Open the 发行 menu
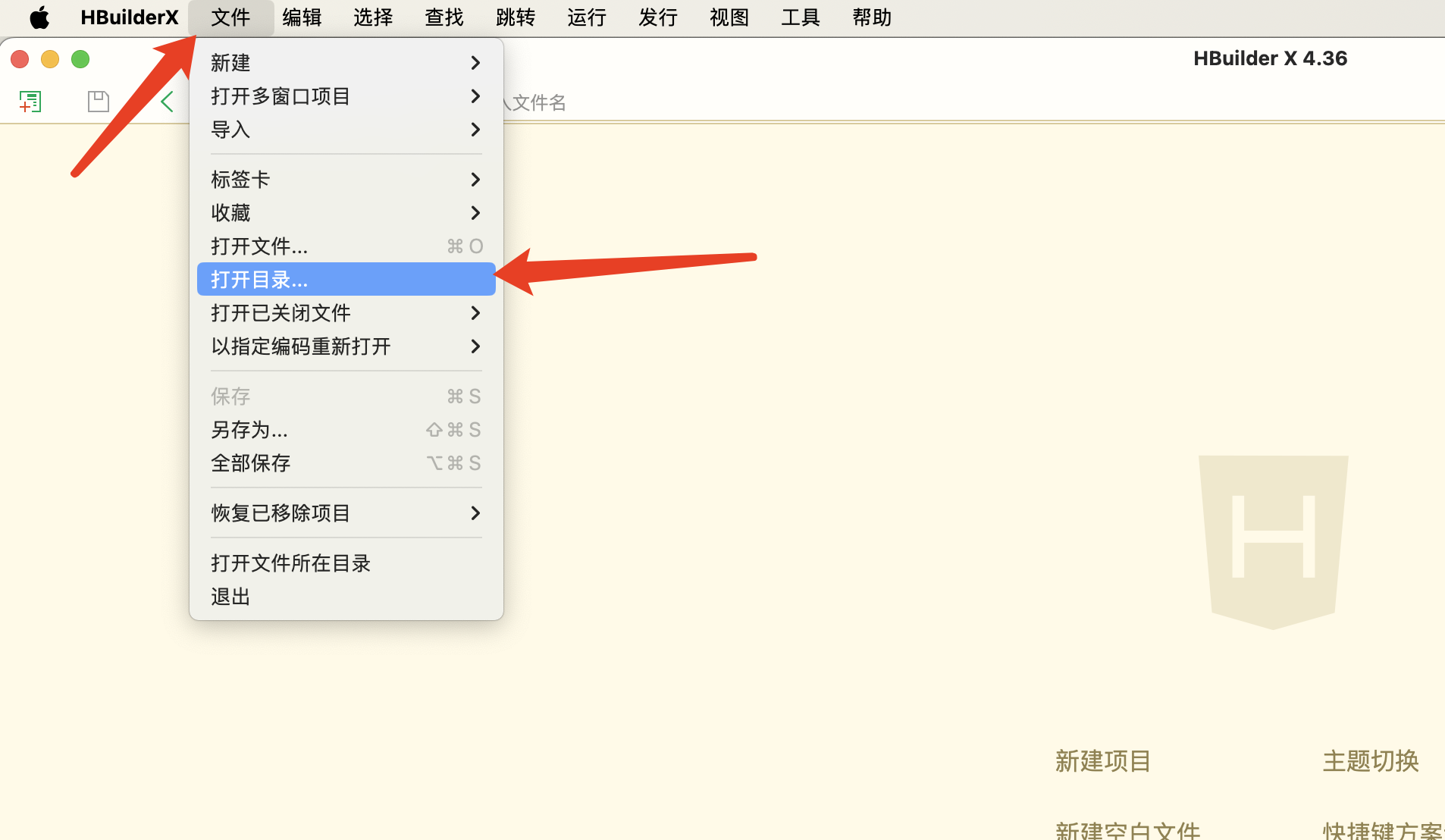 coord(658,17)
